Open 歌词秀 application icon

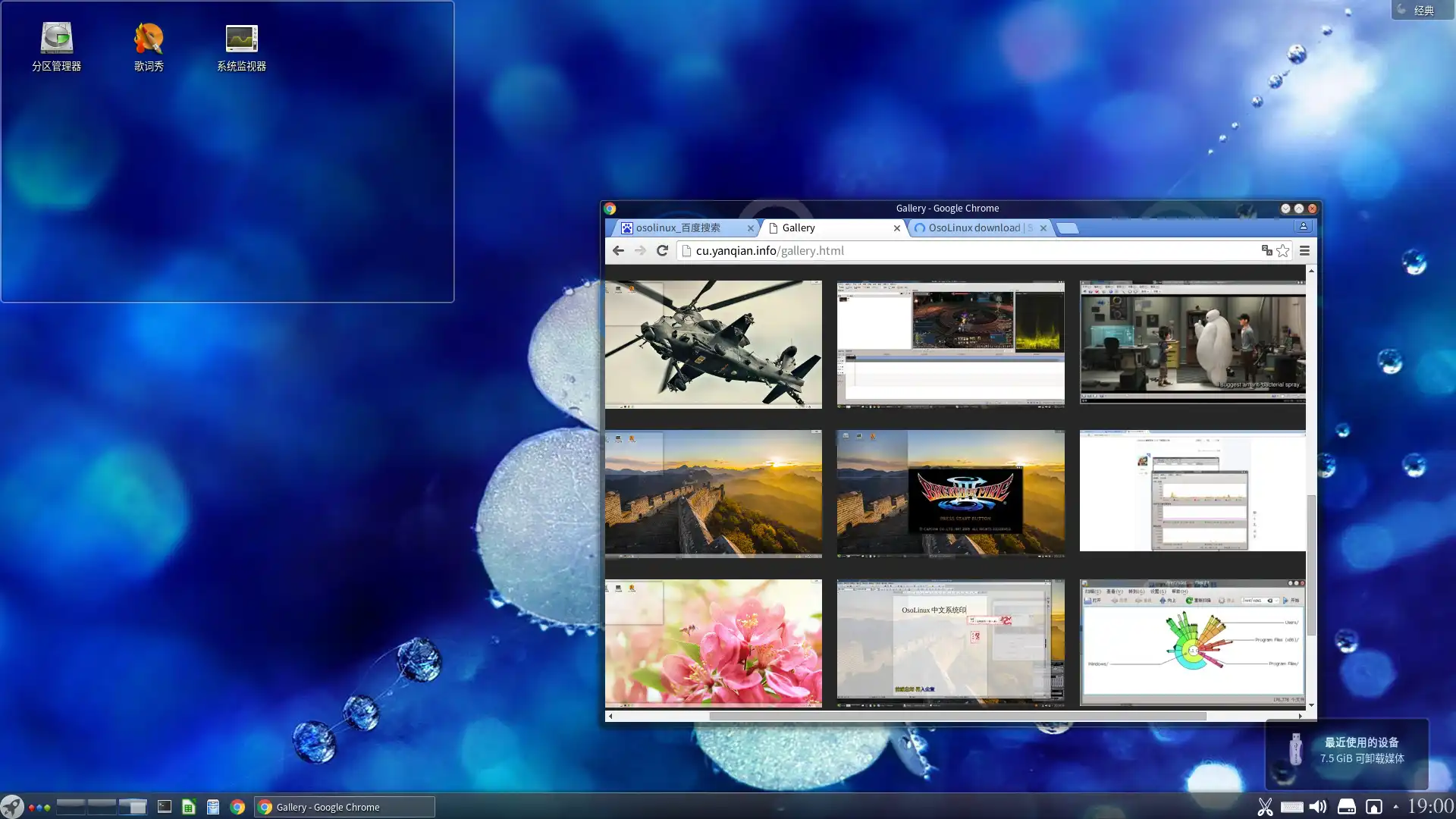coord(149,45)
